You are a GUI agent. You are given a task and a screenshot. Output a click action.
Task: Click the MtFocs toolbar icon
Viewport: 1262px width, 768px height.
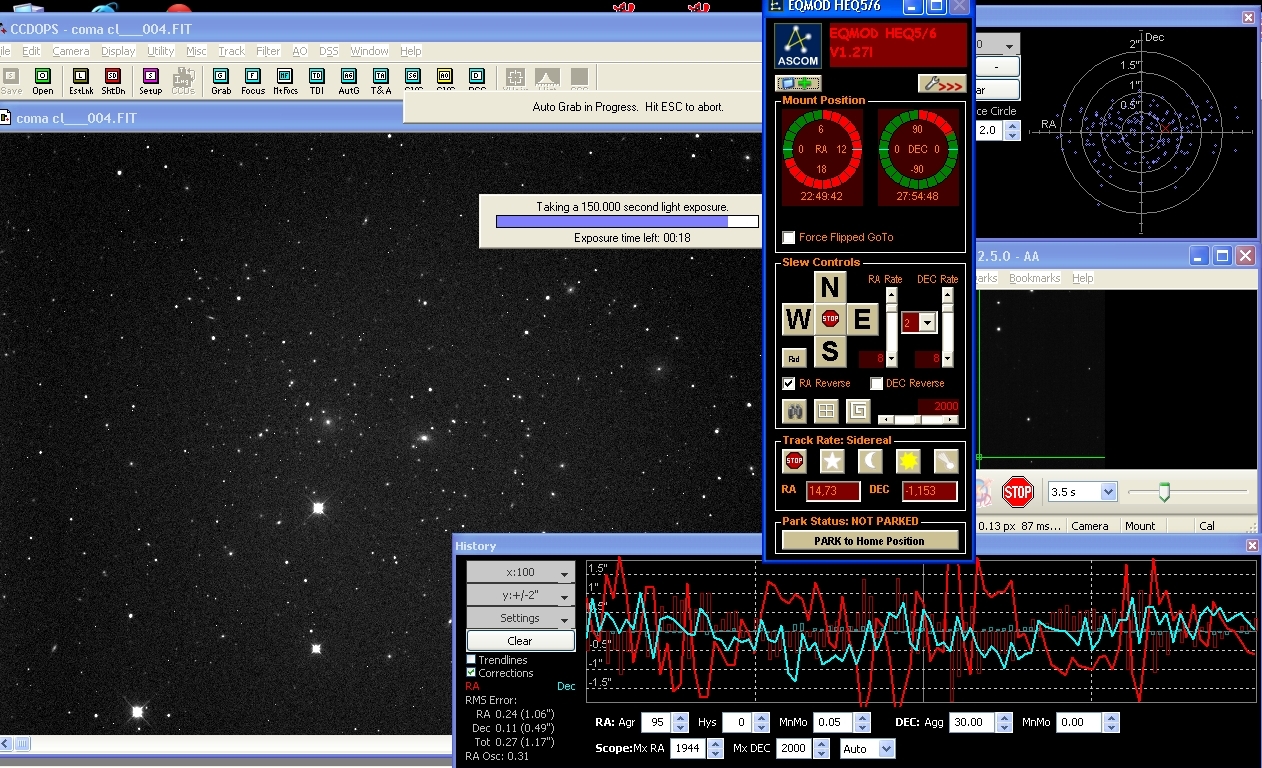click(285, 81)
